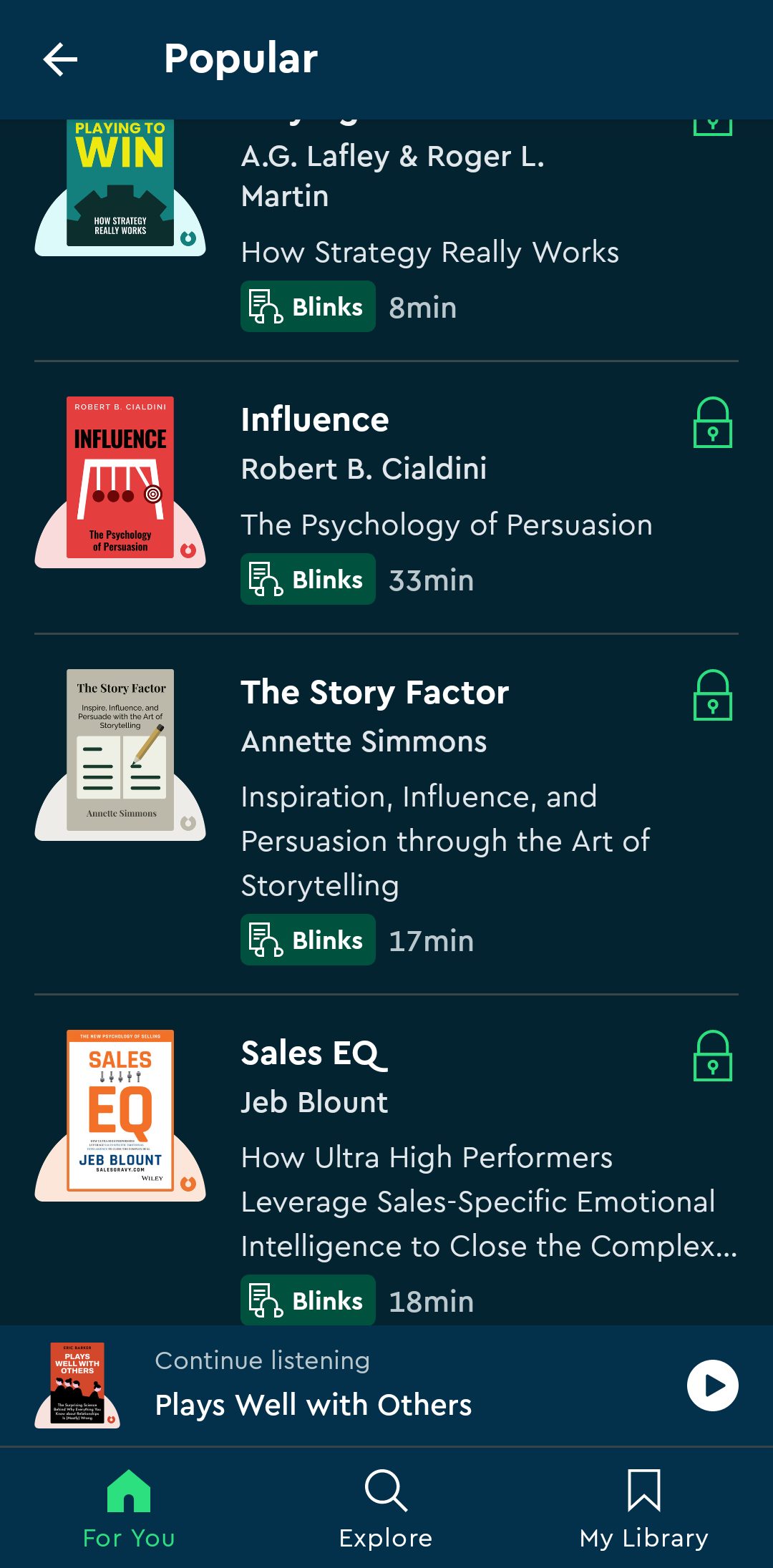This screenshot has width=773, height=1568.
Task: Open the Sales EQ book cover
Action: (x=120, y=1111)
